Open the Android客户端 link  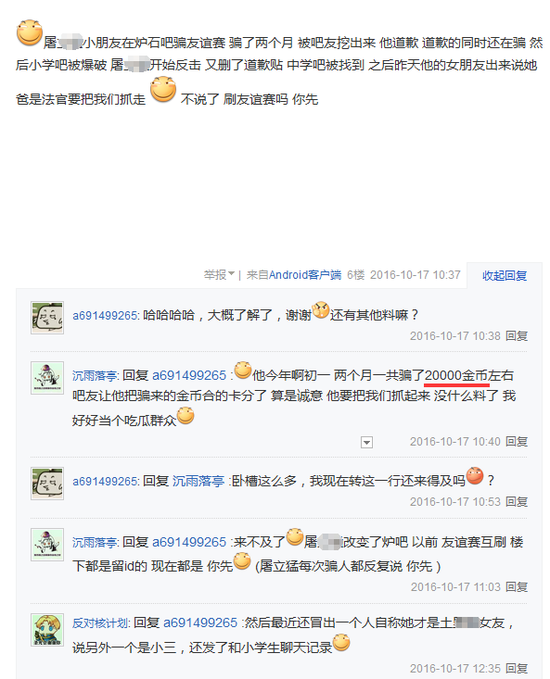click(305, 275)
